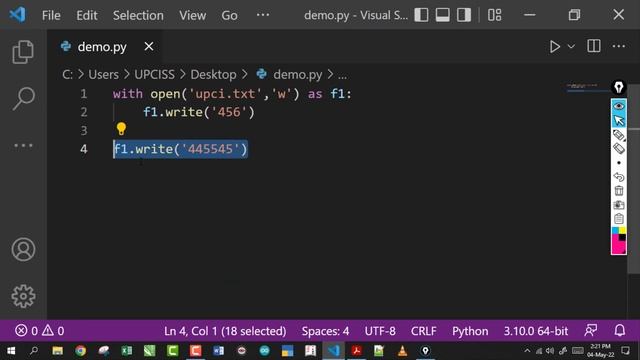Open errors and warnings in status bar

[x=40, y=331]
